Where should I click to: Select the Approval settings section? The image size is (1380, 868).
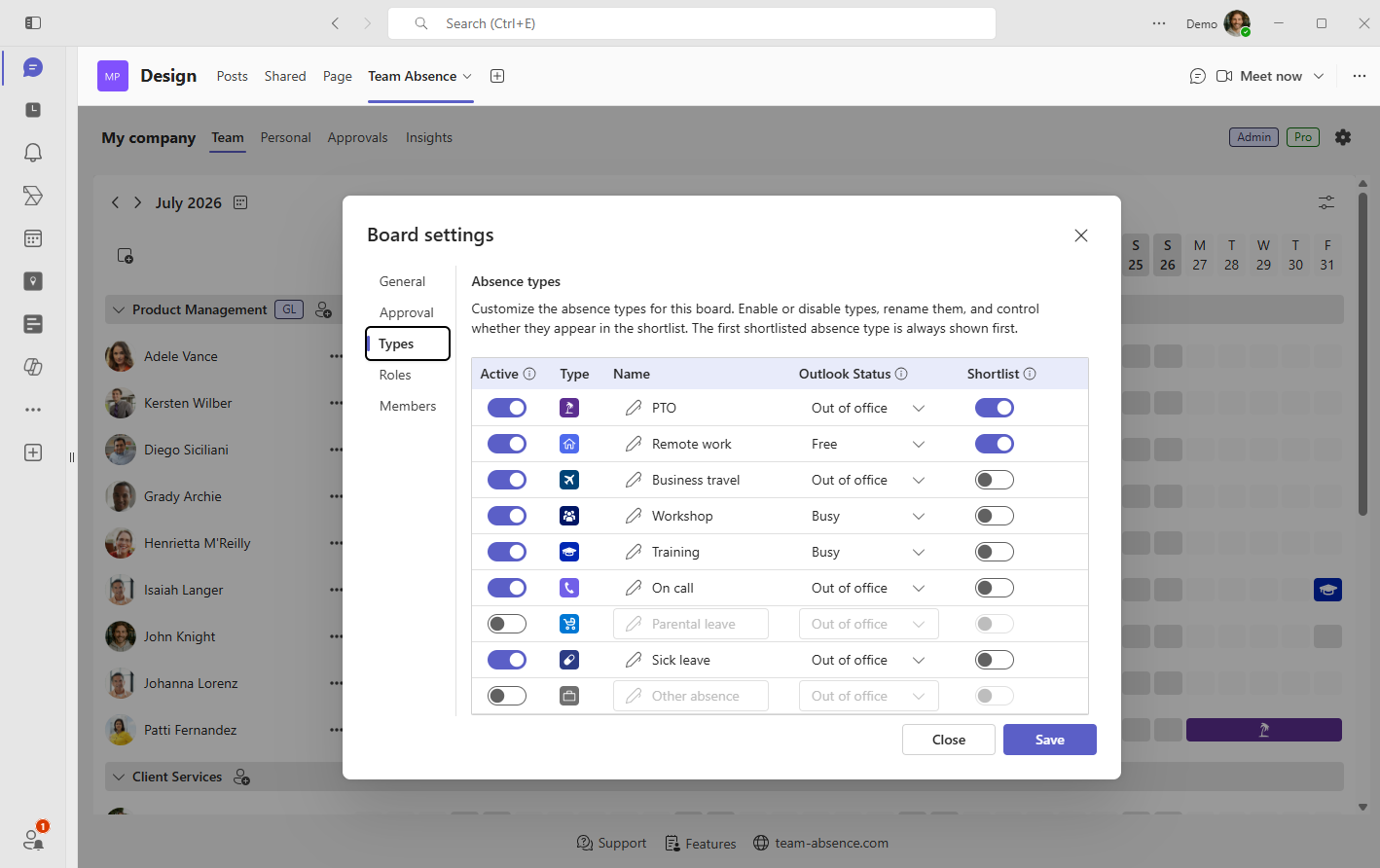pos(407,312)
